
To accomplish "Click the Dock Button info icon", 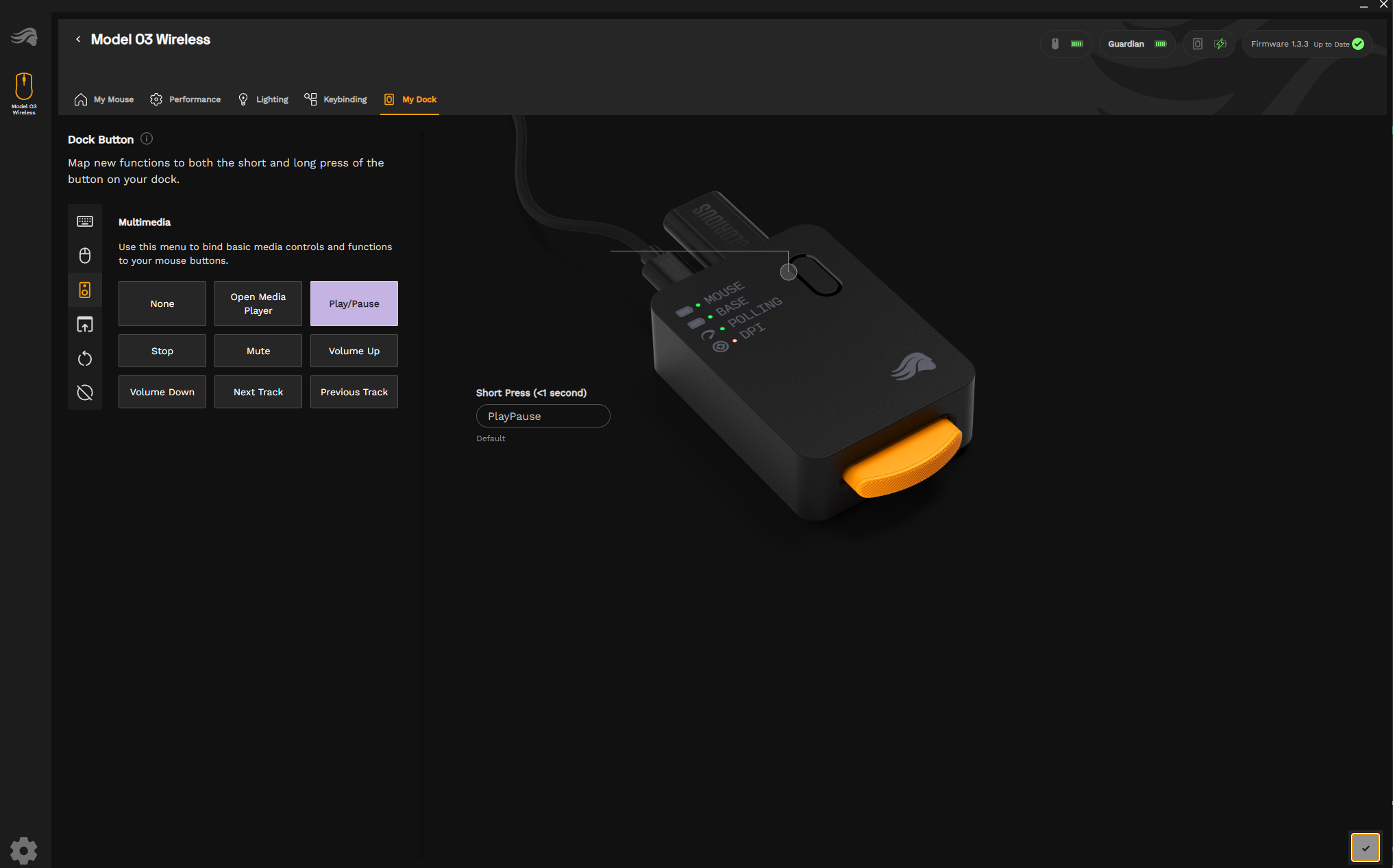I will (147, 139).
